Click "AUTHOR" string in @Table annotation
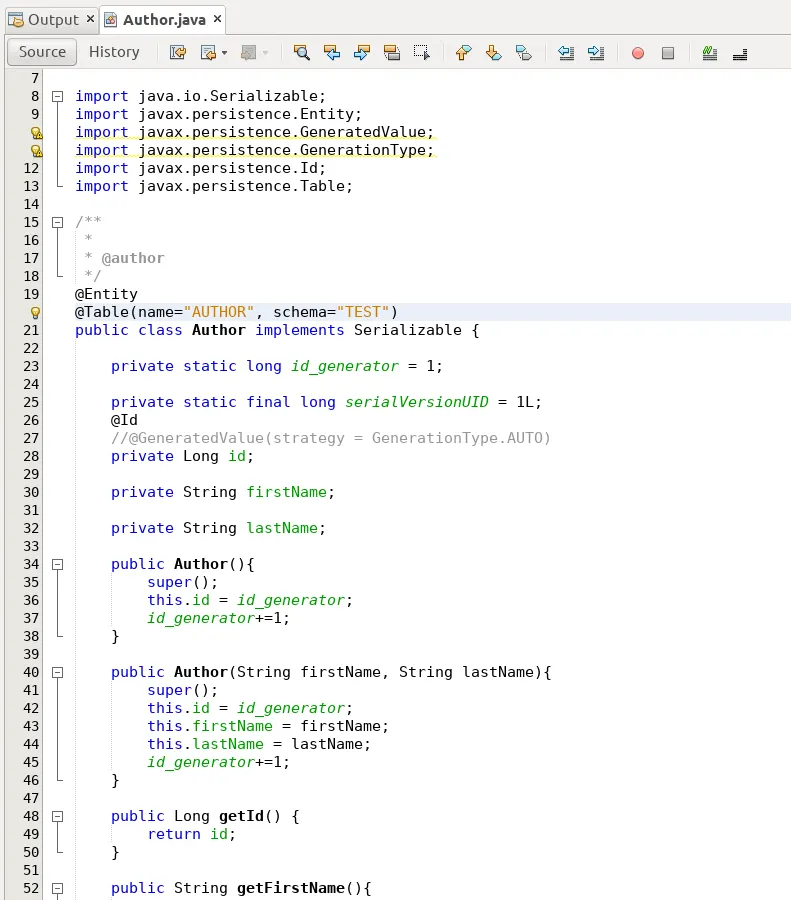Viewport: 791px width, 900px height. point(219,312)
